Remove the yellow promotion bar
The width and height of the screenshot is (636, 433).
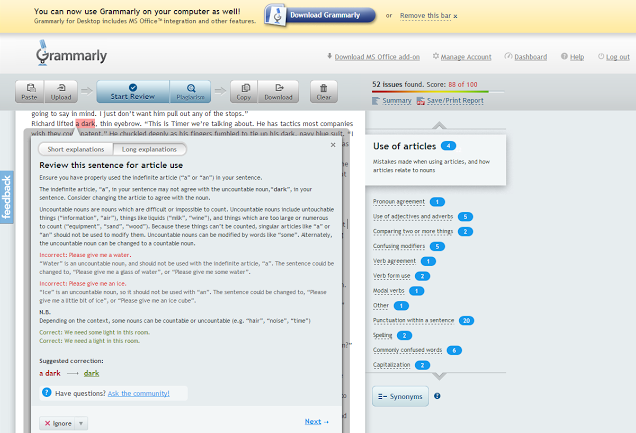429,16
